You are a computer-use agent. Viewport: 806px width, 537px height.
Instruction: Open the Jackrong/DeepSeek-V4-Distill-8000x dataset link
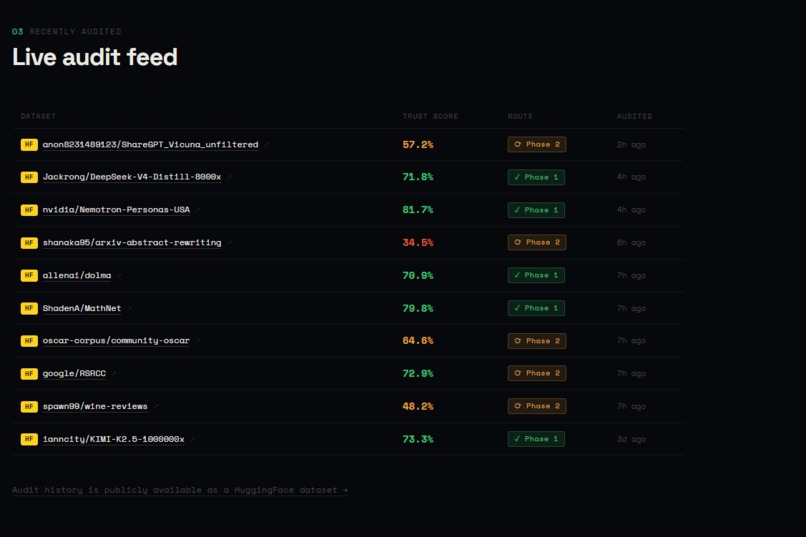(132, 177)
